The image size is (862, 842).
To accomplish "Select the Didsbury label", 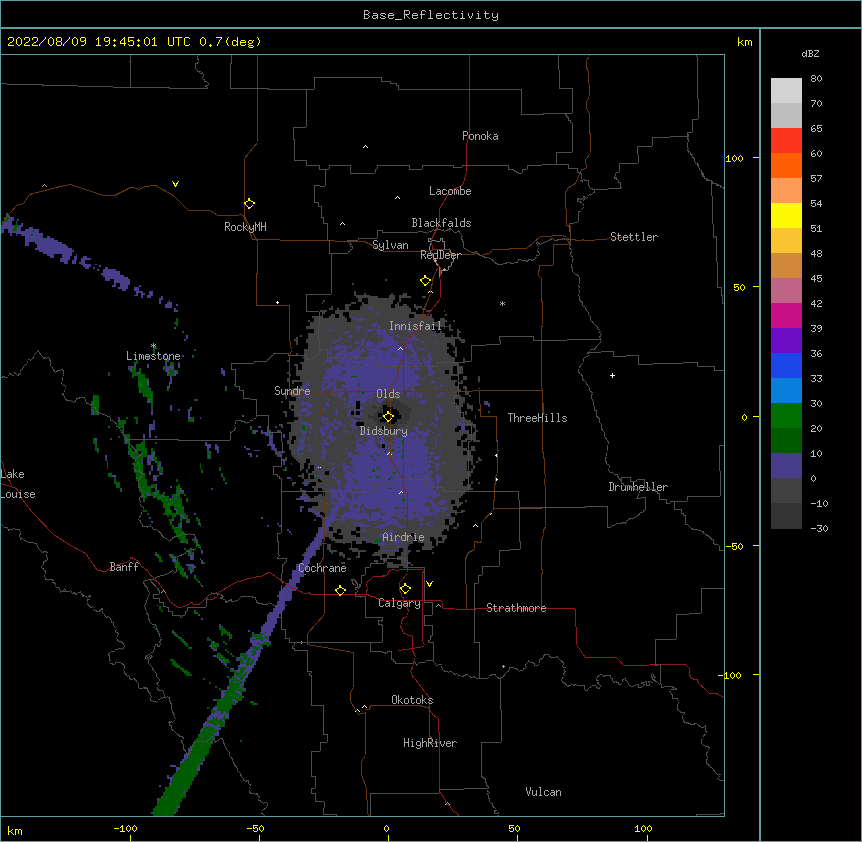I will (384, 431).
